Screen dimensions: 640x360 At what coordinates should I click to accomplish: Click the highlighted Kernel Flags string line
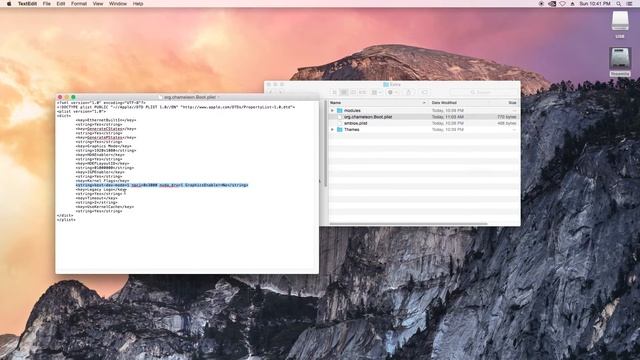coord(162,185)
